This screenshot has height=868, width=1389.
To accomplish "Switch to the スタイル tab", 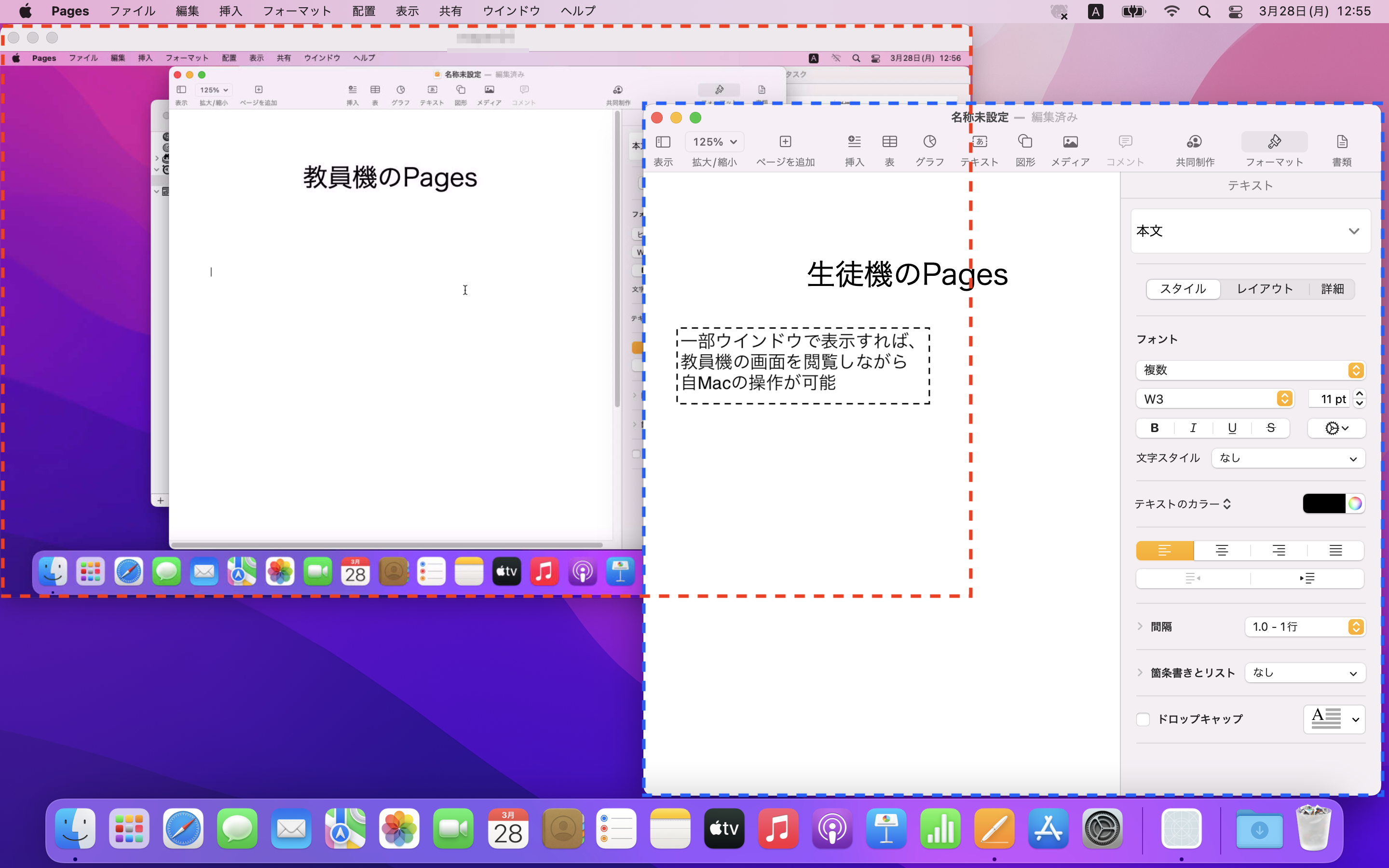I will click(1183, 289).
